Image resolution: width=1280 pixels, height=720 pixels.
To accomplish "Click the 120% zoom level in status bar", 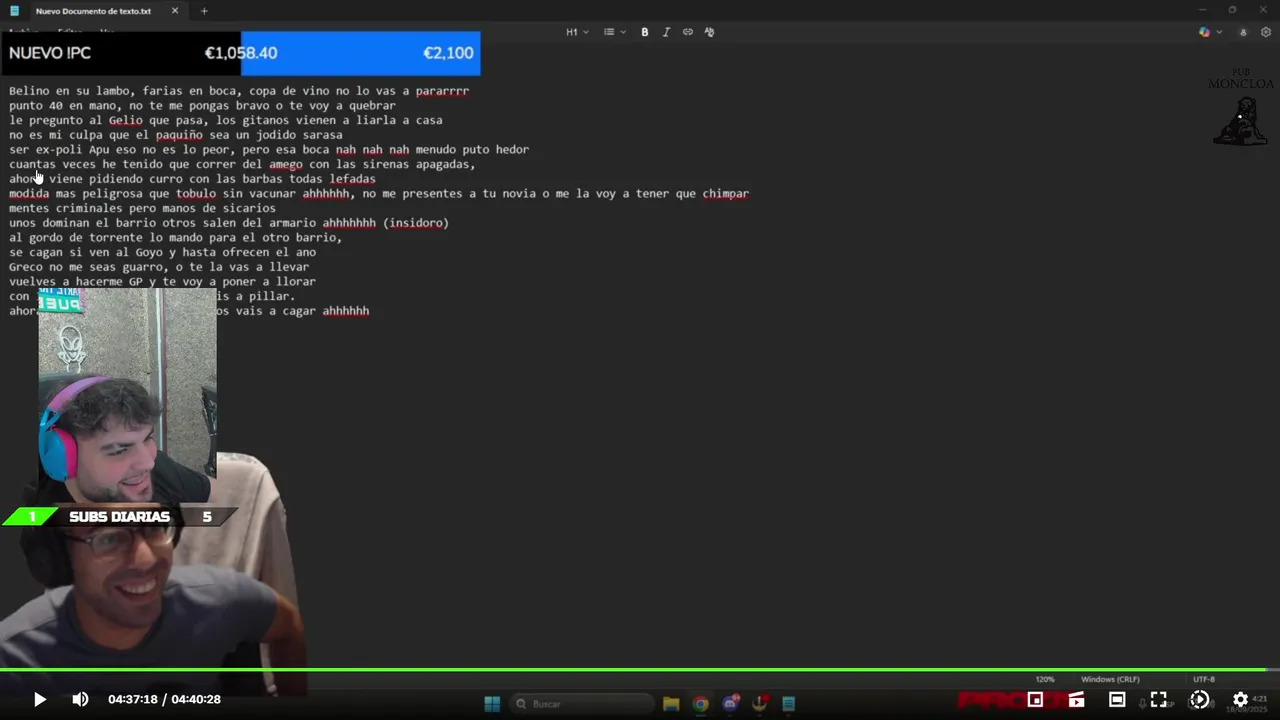I will 1045,679.
